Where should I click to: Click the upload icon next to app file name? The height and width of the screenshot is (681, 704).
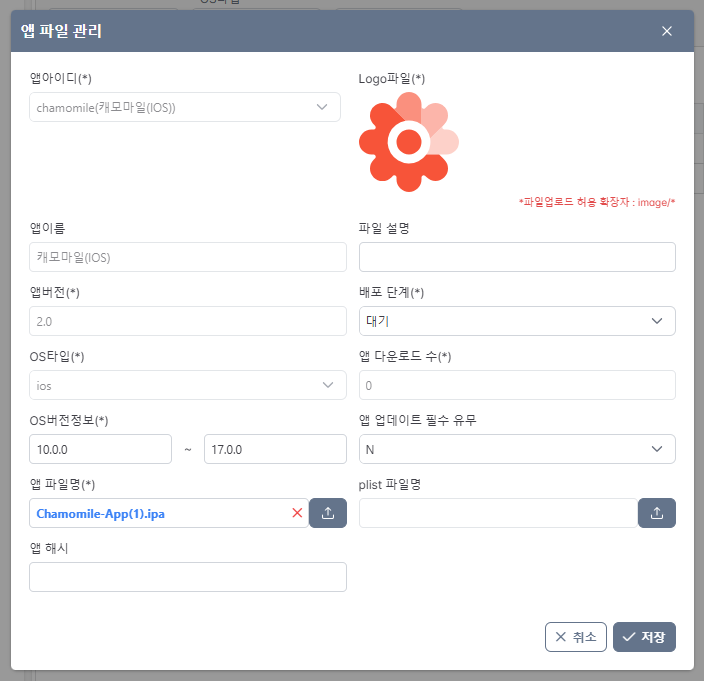tap(328, 513)
